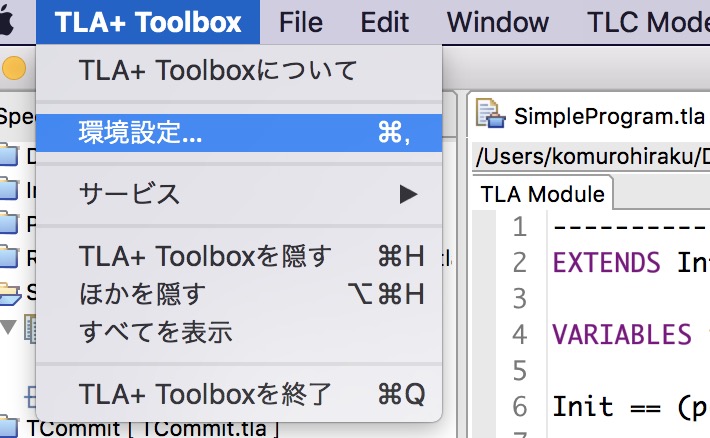
Task: Click the folder icon beside R
Action: pyautogui.click(x=9, y=257)
